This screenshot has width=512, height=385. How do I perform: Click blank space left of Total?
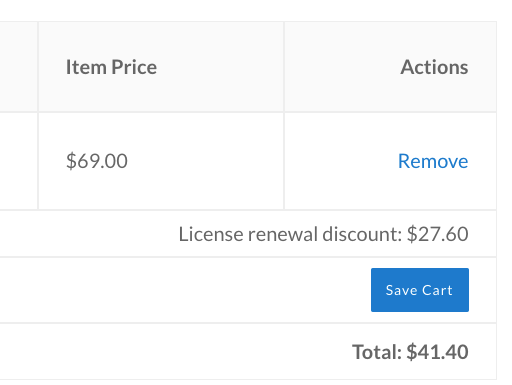(x=175, y=352)
